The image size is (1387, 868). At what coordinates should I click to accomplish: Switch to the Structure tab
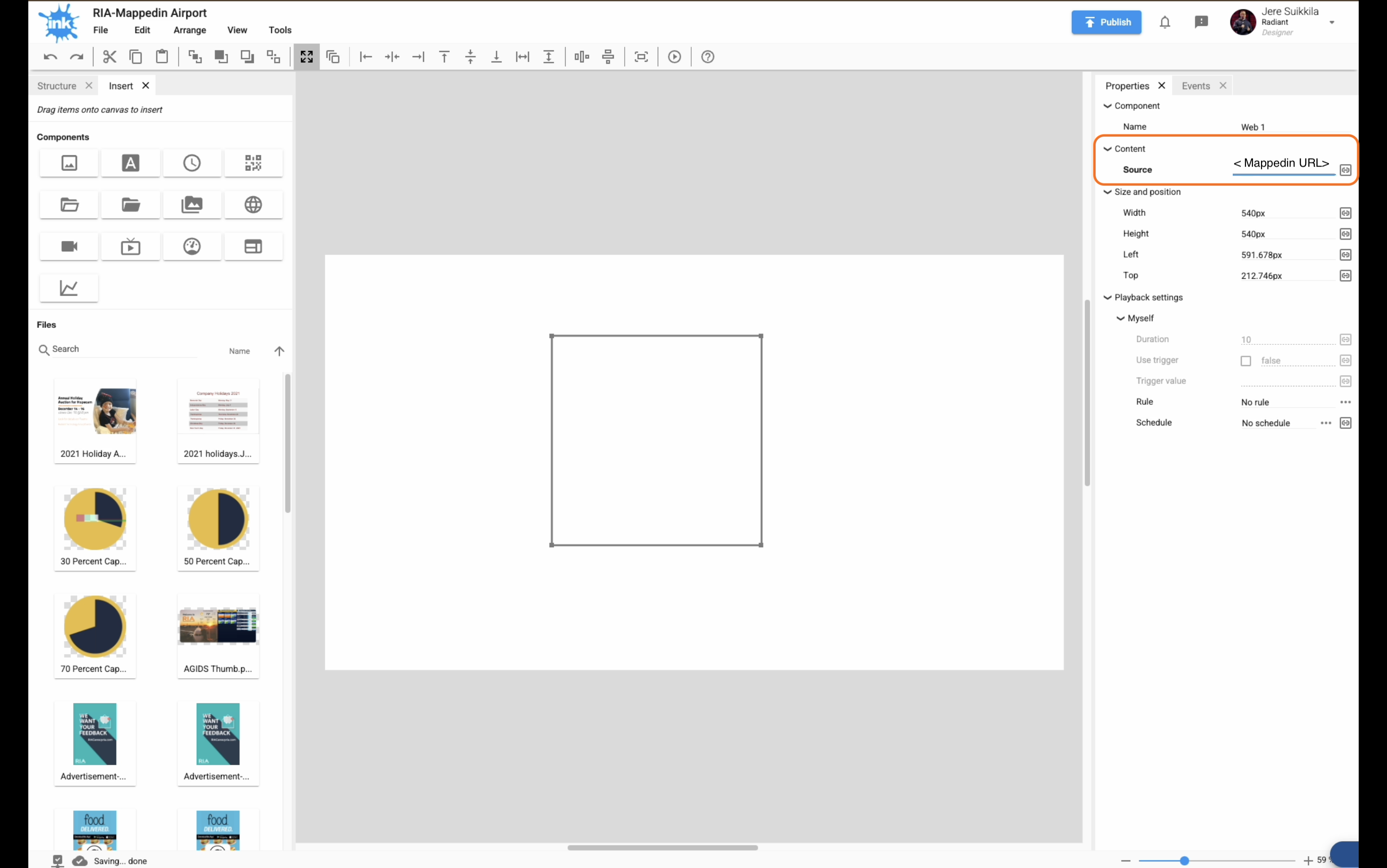(57, 85)
